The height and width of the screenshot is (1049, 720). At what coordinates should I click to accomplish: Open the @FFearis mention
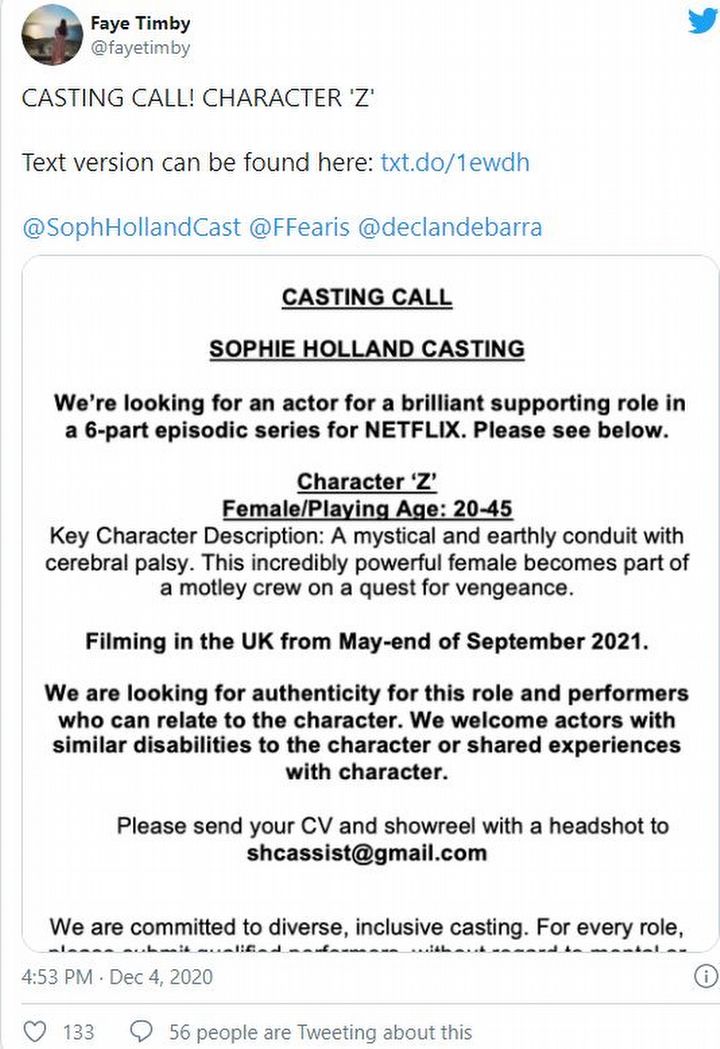coord(298,227)
